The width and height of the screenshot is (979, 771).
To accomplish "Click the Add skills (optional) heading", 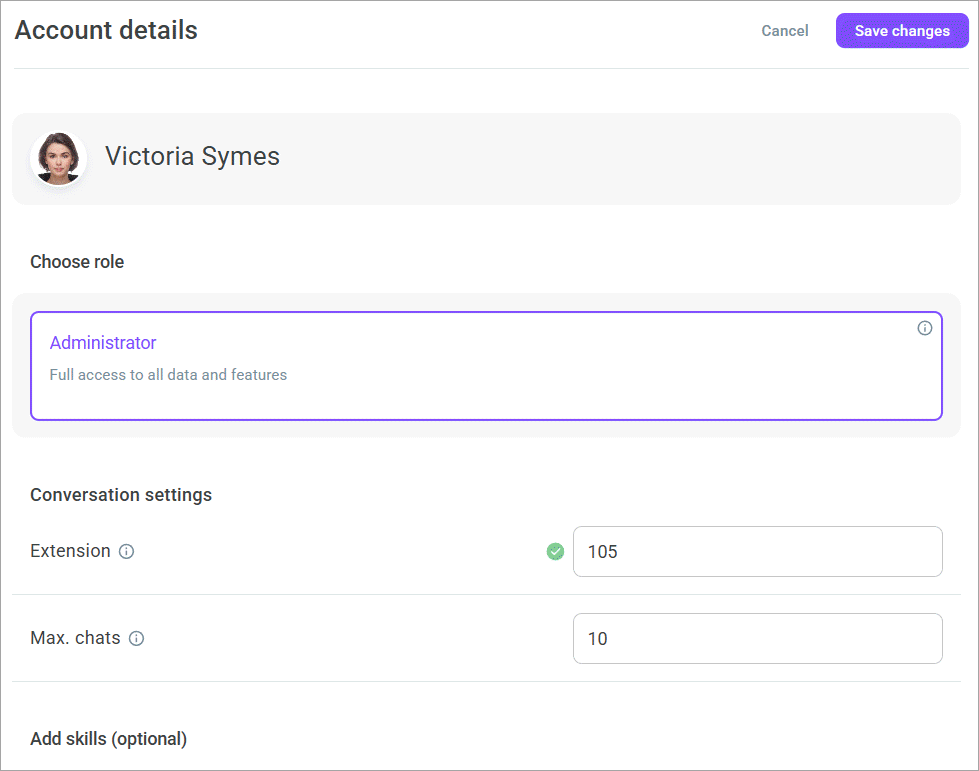I will [109, 739].
